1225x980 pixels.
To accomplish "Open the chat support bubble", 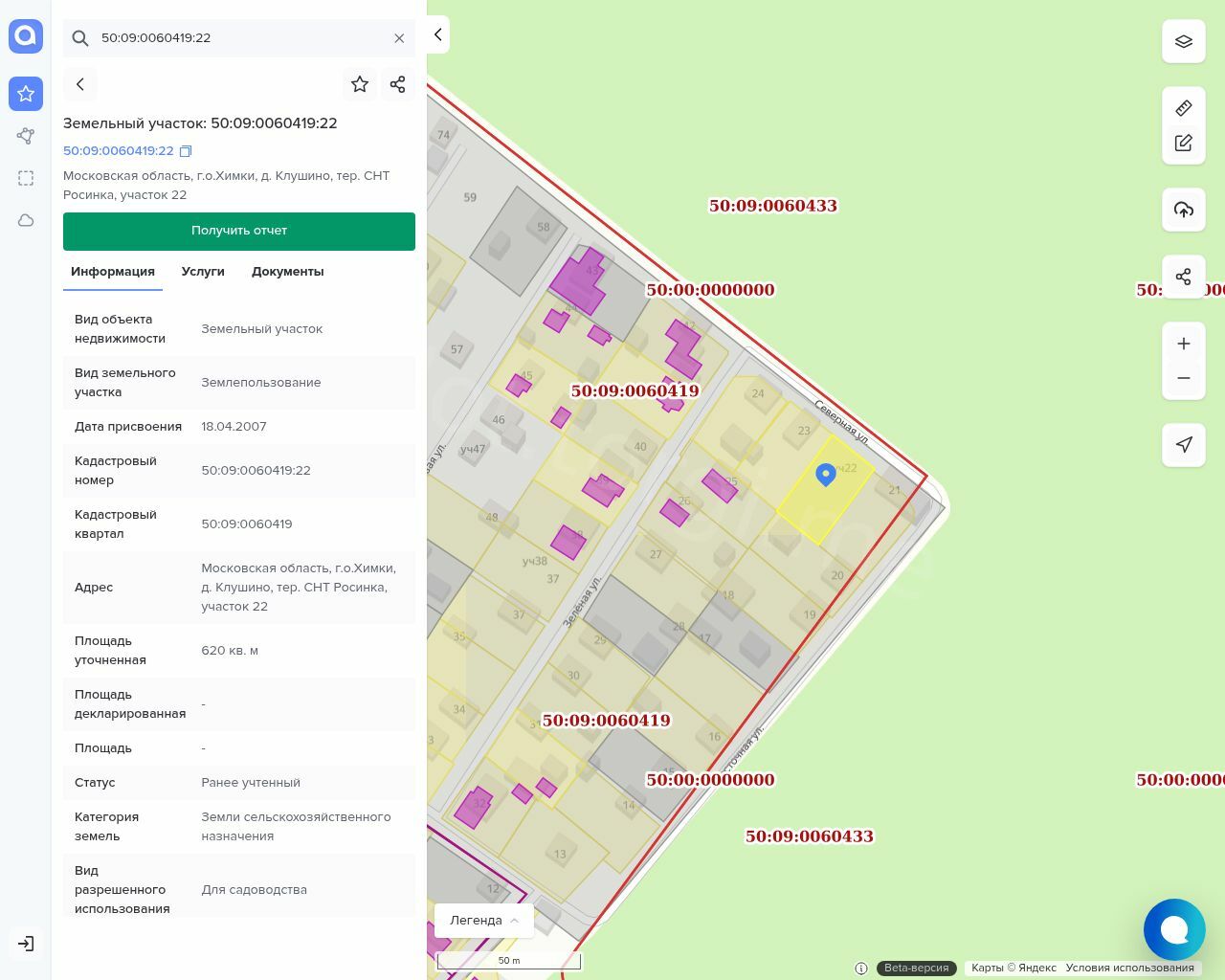I will click(x=1174, y=929).
